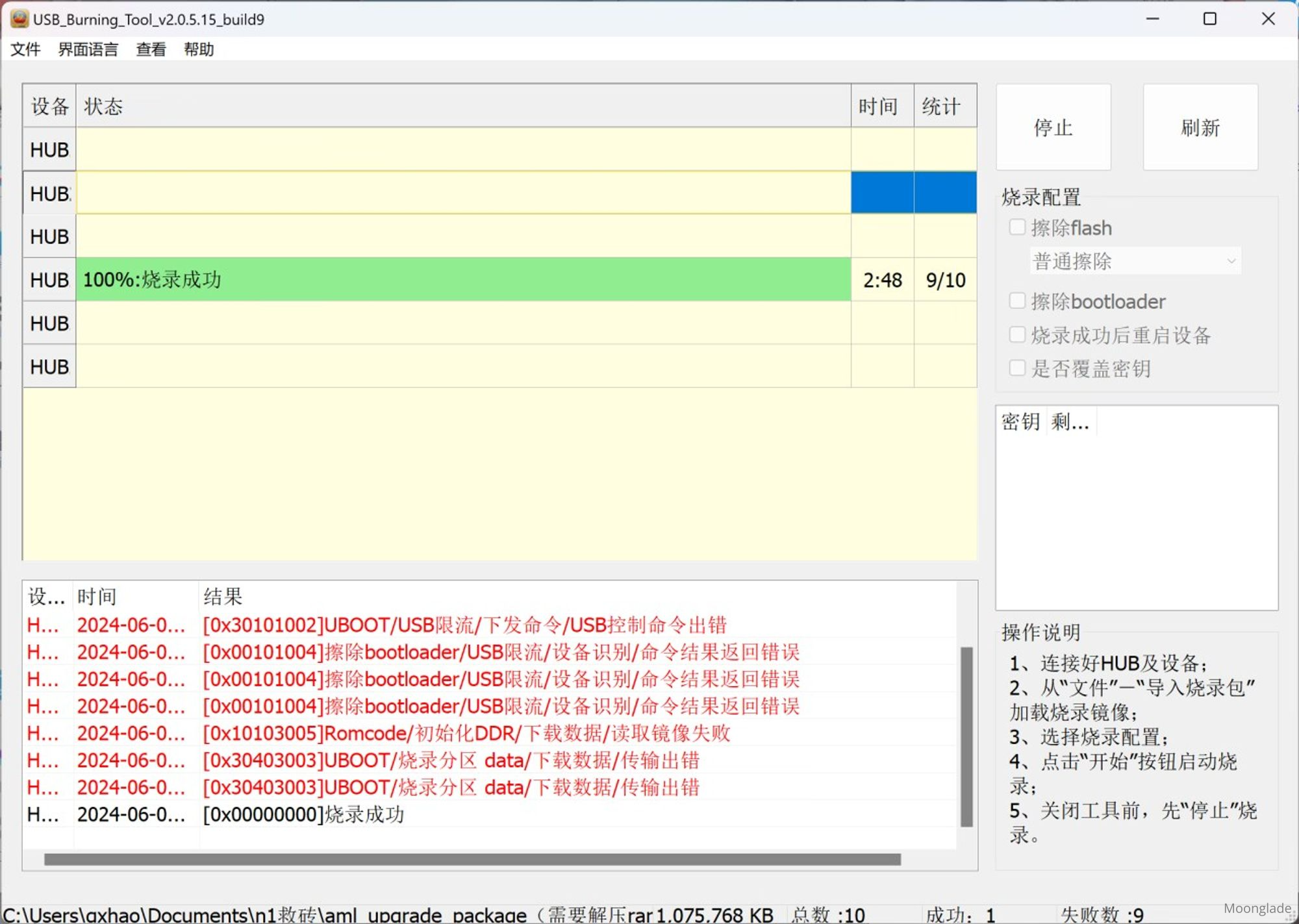Image resolution: width=1299 pixels, height=924 pixels.
Task: Open the 界面语言 menu
Action: point(88,49)
